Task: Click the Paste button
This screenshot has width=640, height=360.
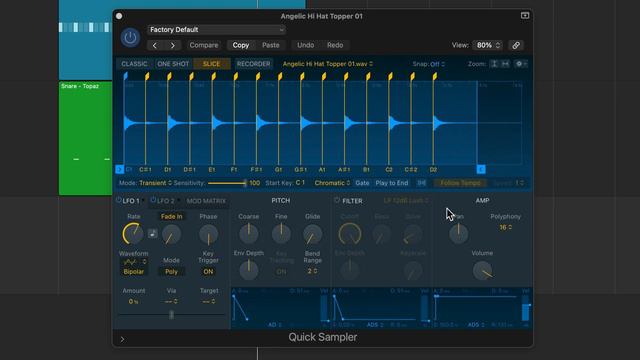Action: (x=271, y=45)
